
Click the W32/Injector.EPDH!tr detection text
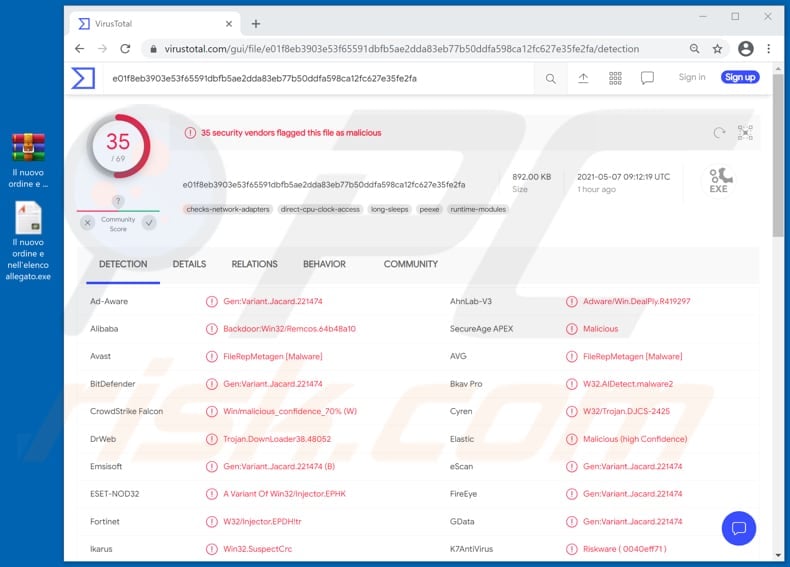262,522
